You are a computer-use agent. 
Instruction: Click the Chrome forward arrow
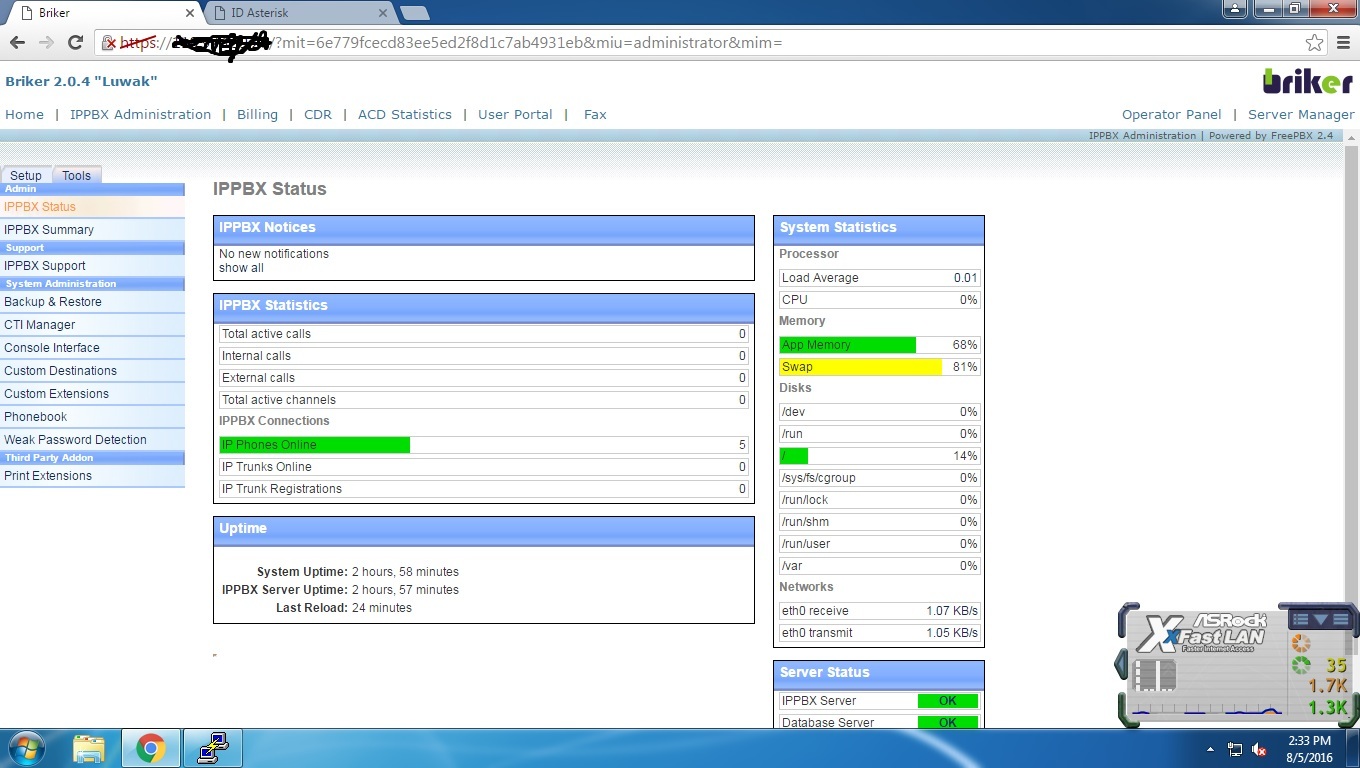(x=46, y=43)
